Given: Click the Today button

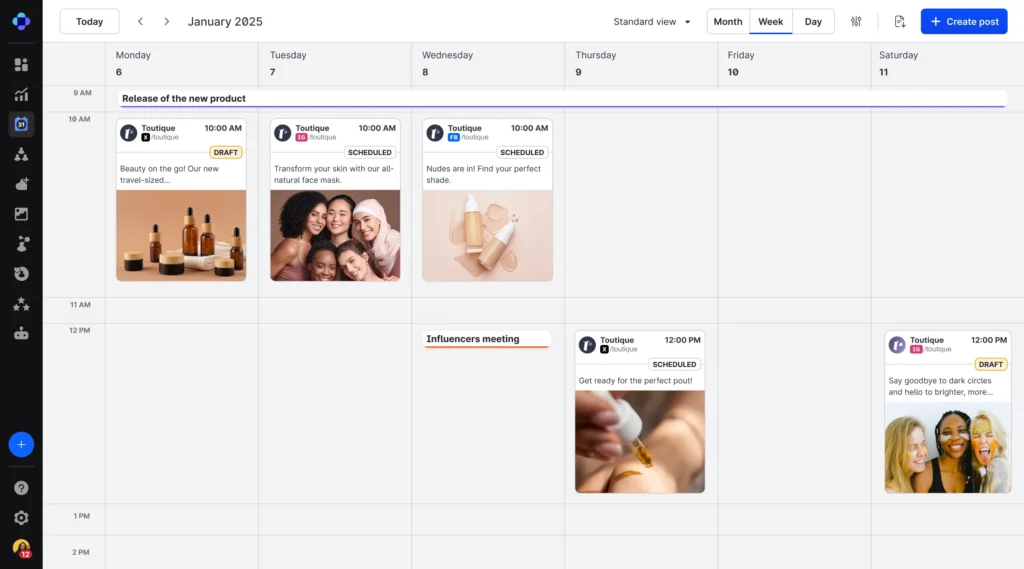Looking at the screenshot, I should (x=89, y=22).
